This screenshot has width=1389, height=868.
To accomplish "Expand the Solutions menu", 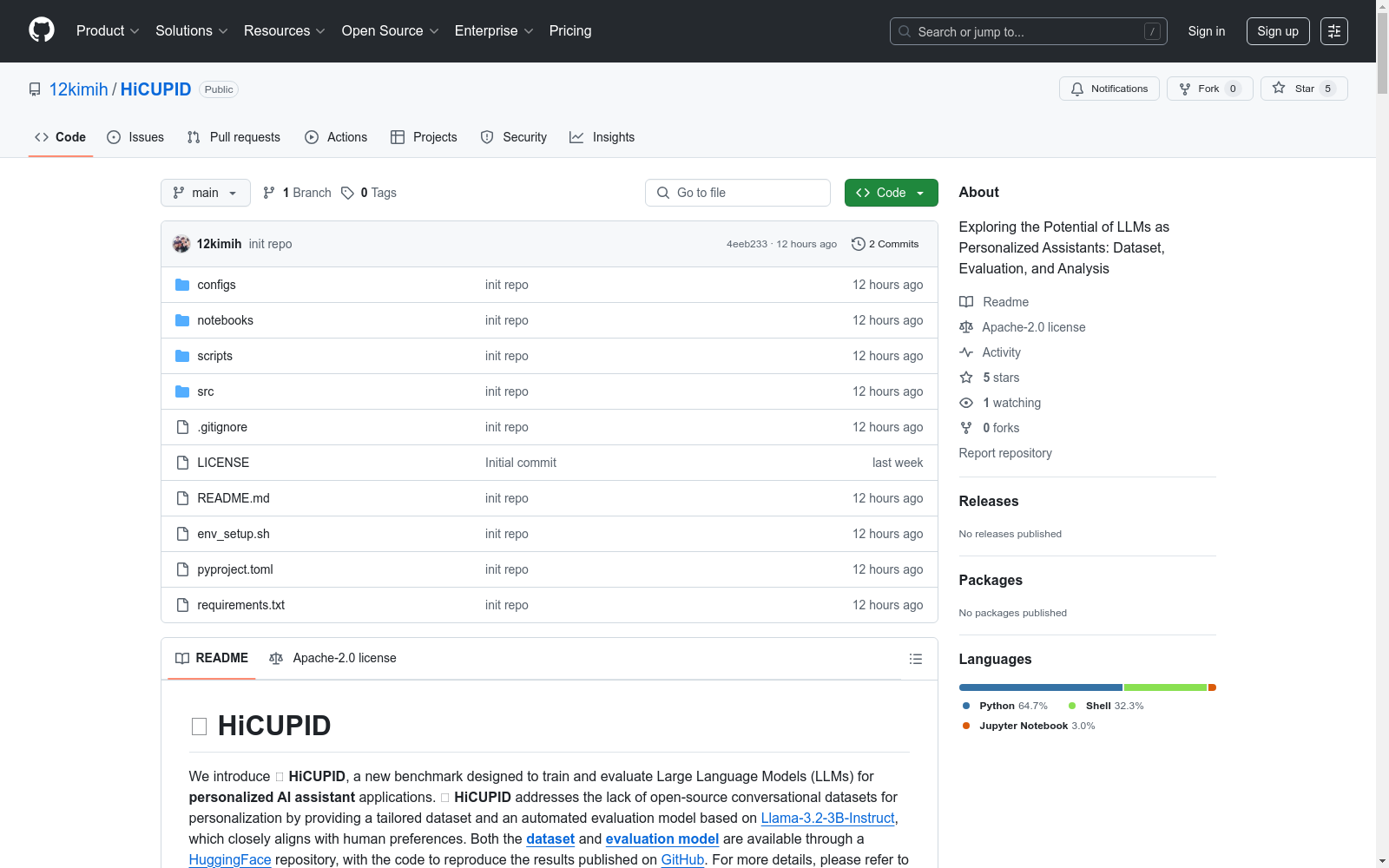I will (x=192, y=31).
